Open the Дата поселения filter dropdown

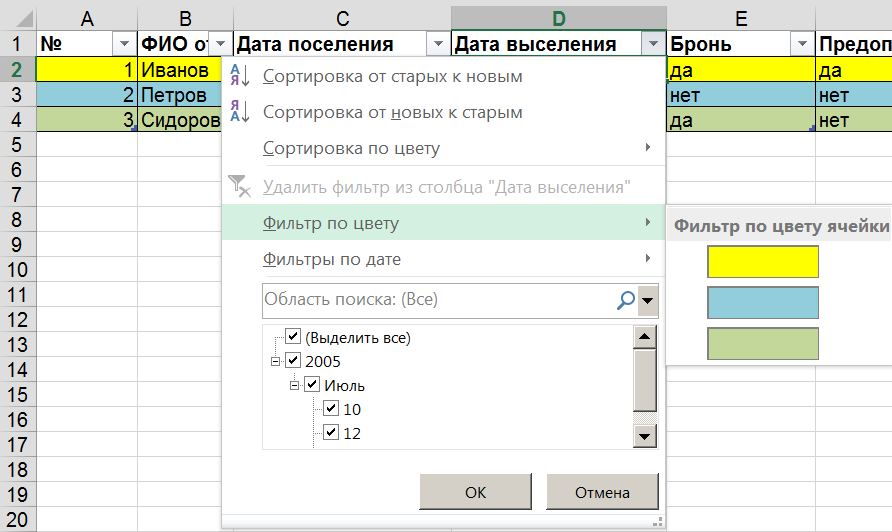[438, 44]
